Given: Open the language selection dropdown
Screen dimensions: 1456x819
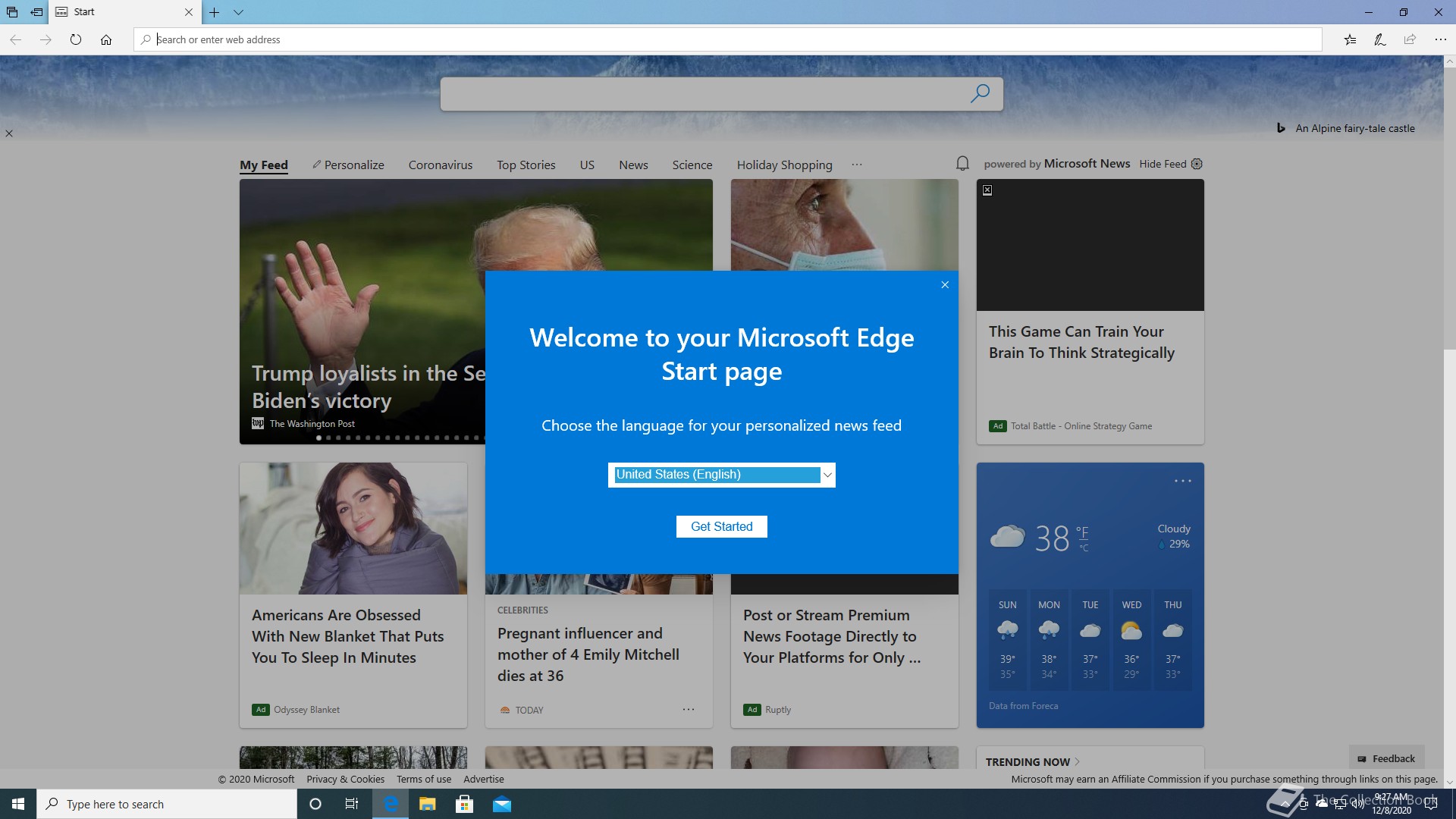Looking at the screenshot, I should point(722,475).
